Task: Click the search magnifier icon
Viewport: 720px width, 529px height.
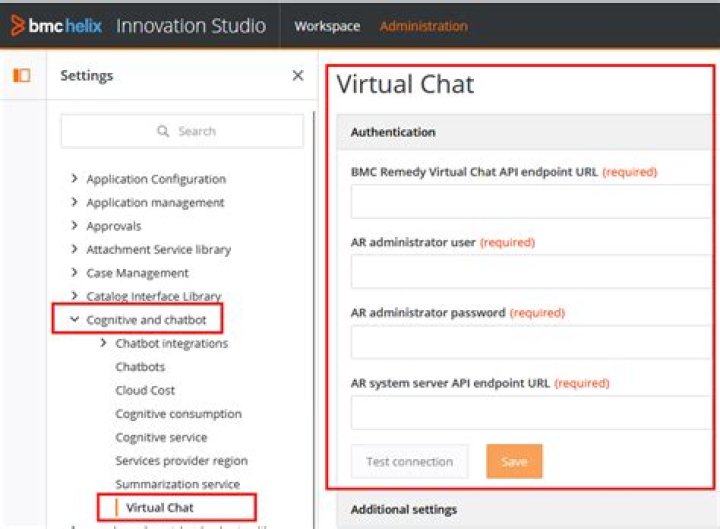Action: (x=163, y=131)
